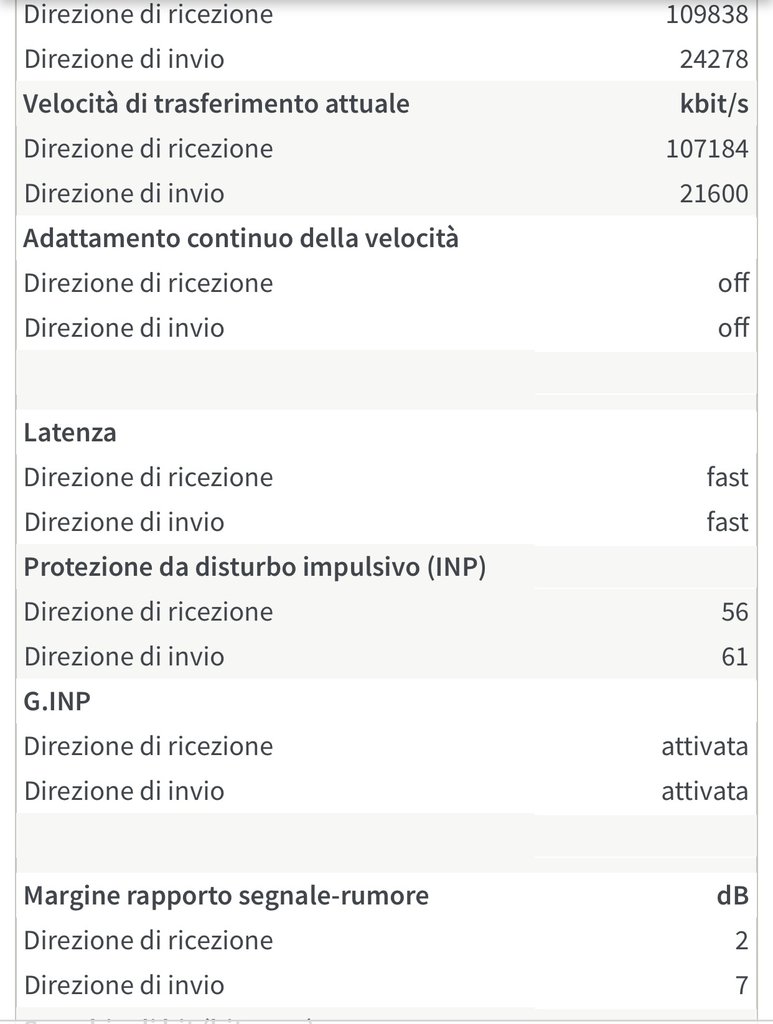Click 'Protezione da disturbo impulsivo (INP)' heading

click(x=254, y=566)
